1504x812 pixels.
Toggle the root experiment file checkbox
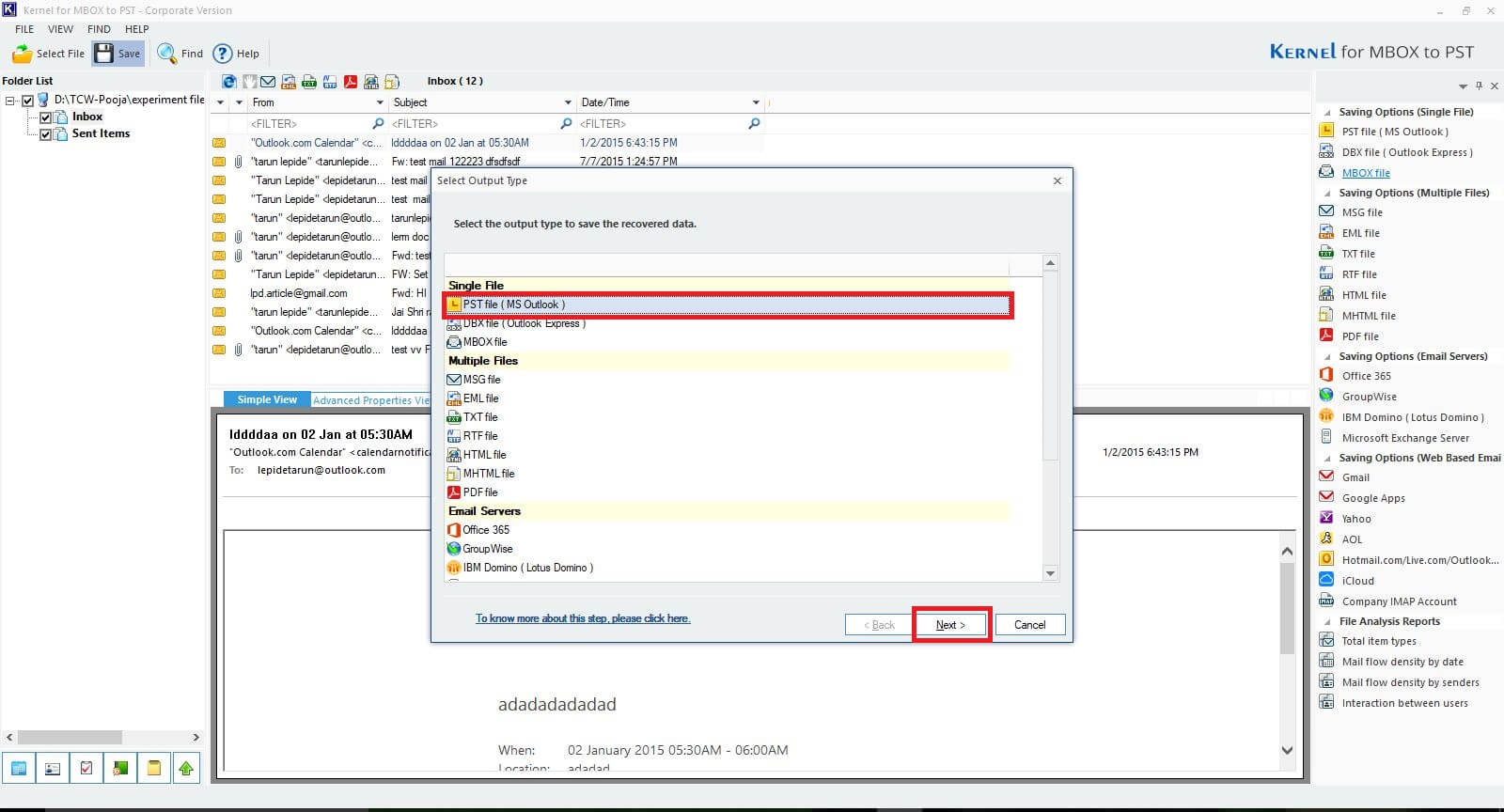tap(27, 100)
